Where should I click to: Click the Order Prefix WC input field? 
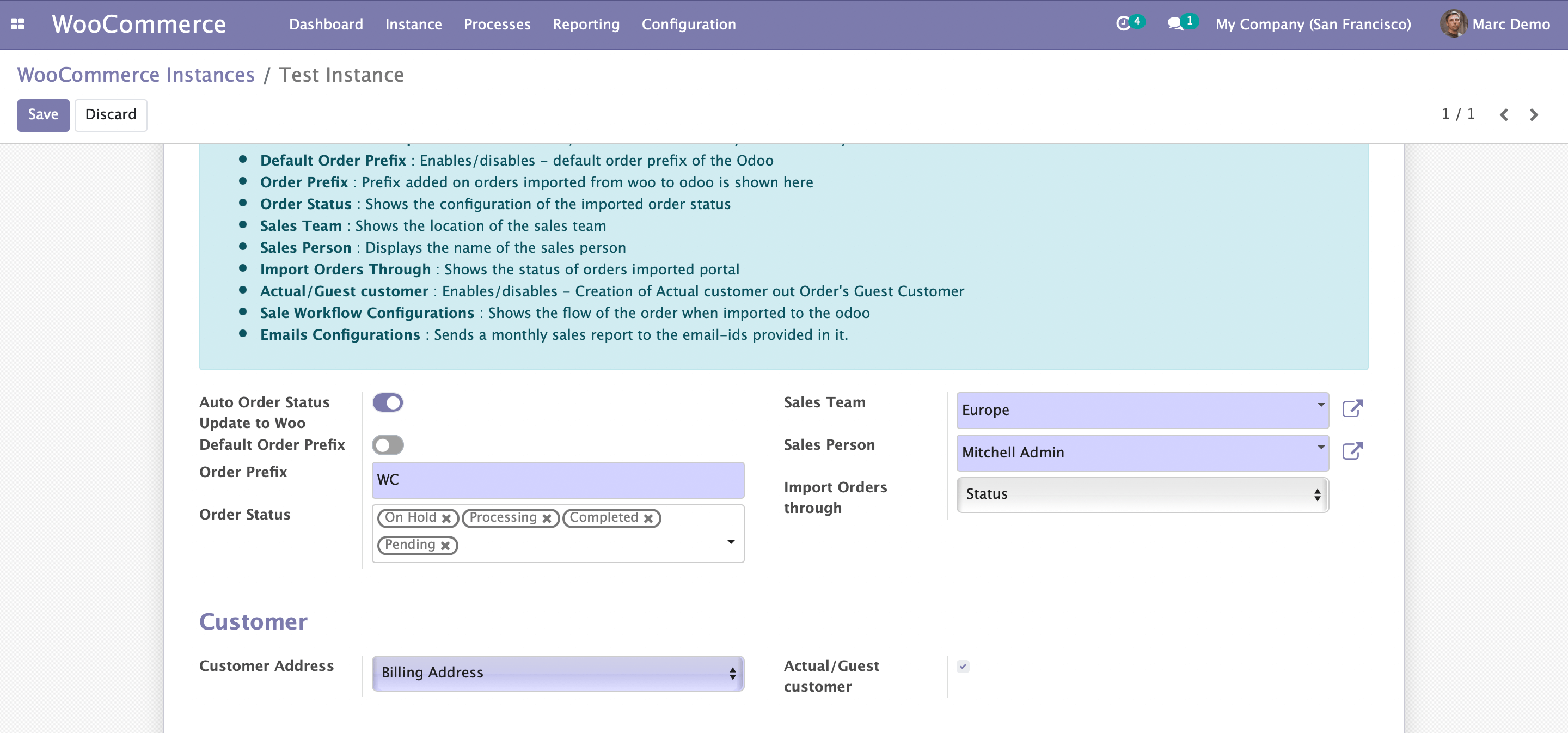557,480
